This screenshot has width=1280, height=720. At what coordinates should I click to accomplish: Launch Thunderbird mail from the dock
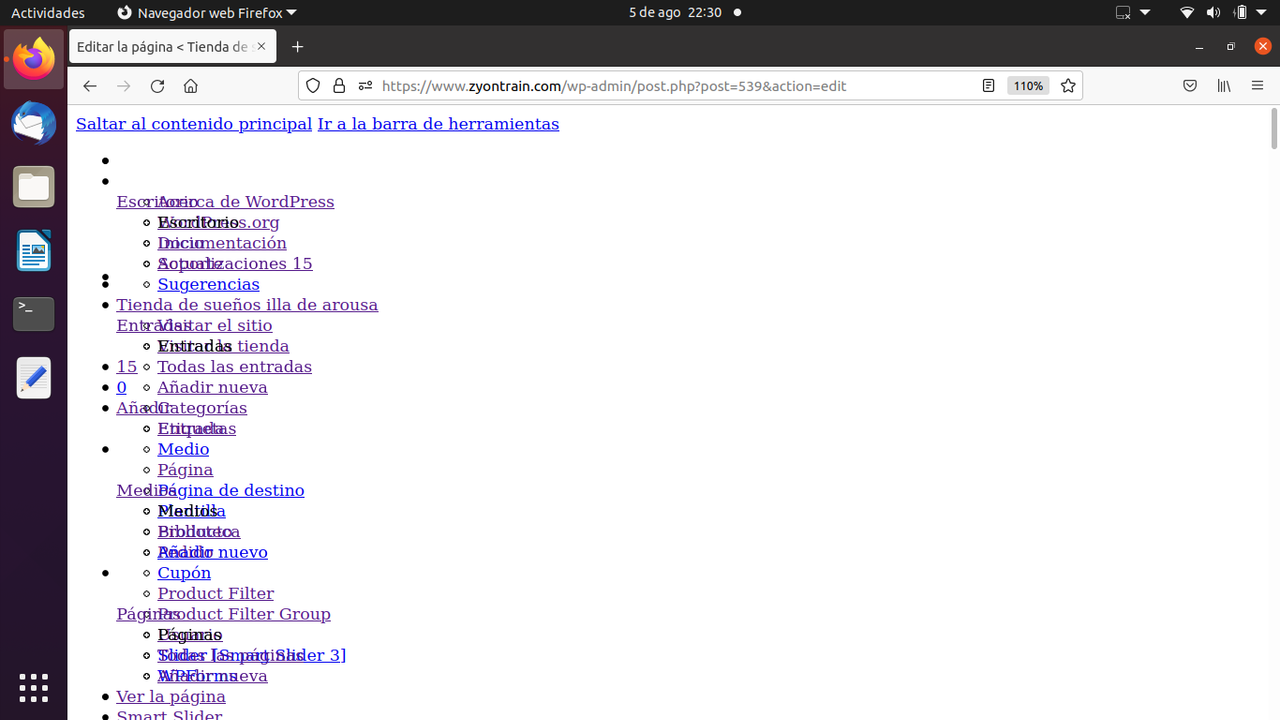pos(34,124)
